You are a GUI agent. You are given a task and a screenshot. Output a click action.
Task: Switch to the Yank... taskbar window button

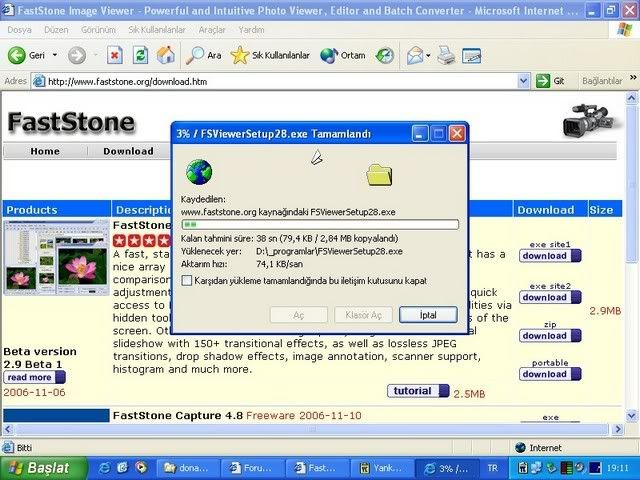coord(381,468)
